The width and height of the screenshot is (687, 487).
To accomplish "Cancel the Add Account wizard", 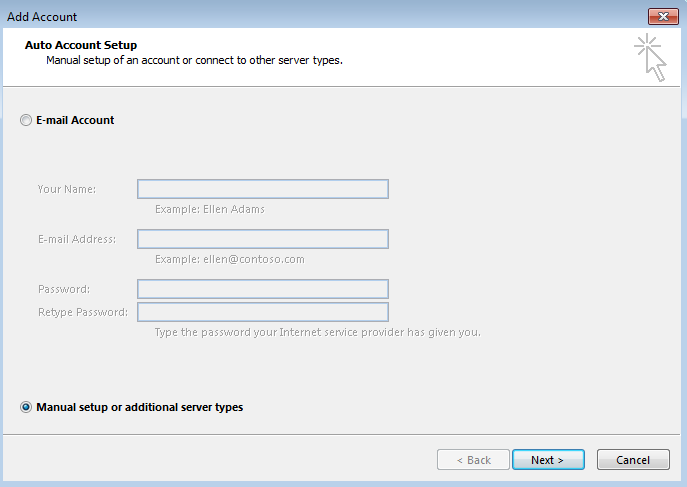I will [x=632, y=460].
